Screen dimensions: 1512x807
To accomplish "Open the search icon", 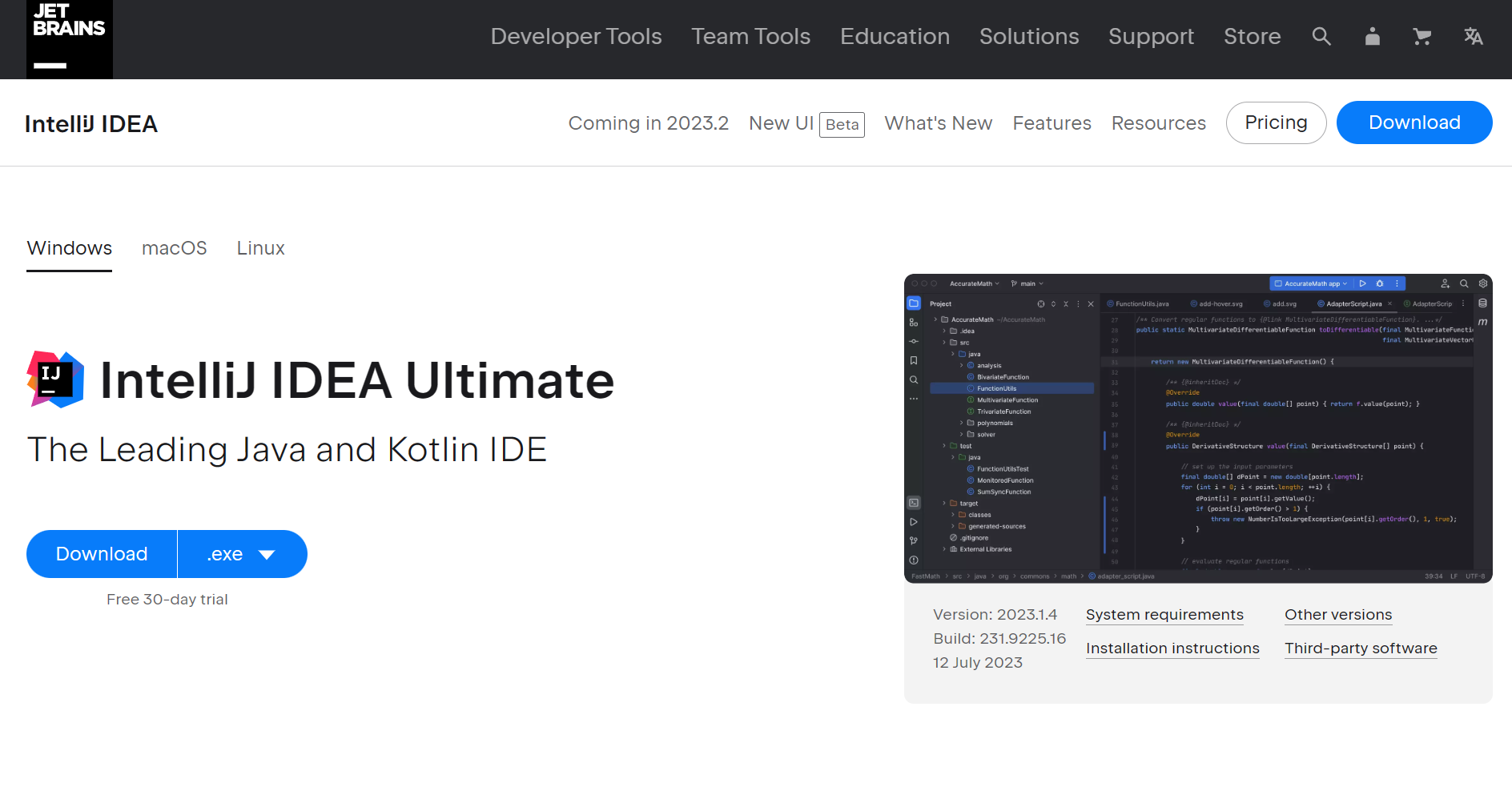I will [1321, 36].
